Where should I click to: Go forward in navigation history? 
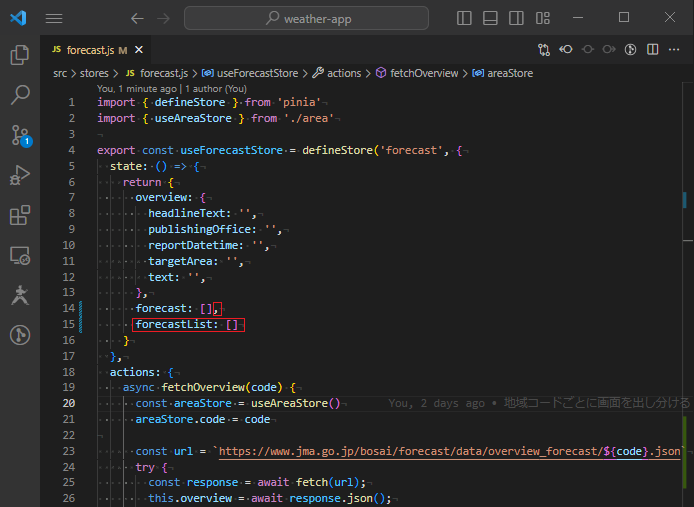pos(163,18)
